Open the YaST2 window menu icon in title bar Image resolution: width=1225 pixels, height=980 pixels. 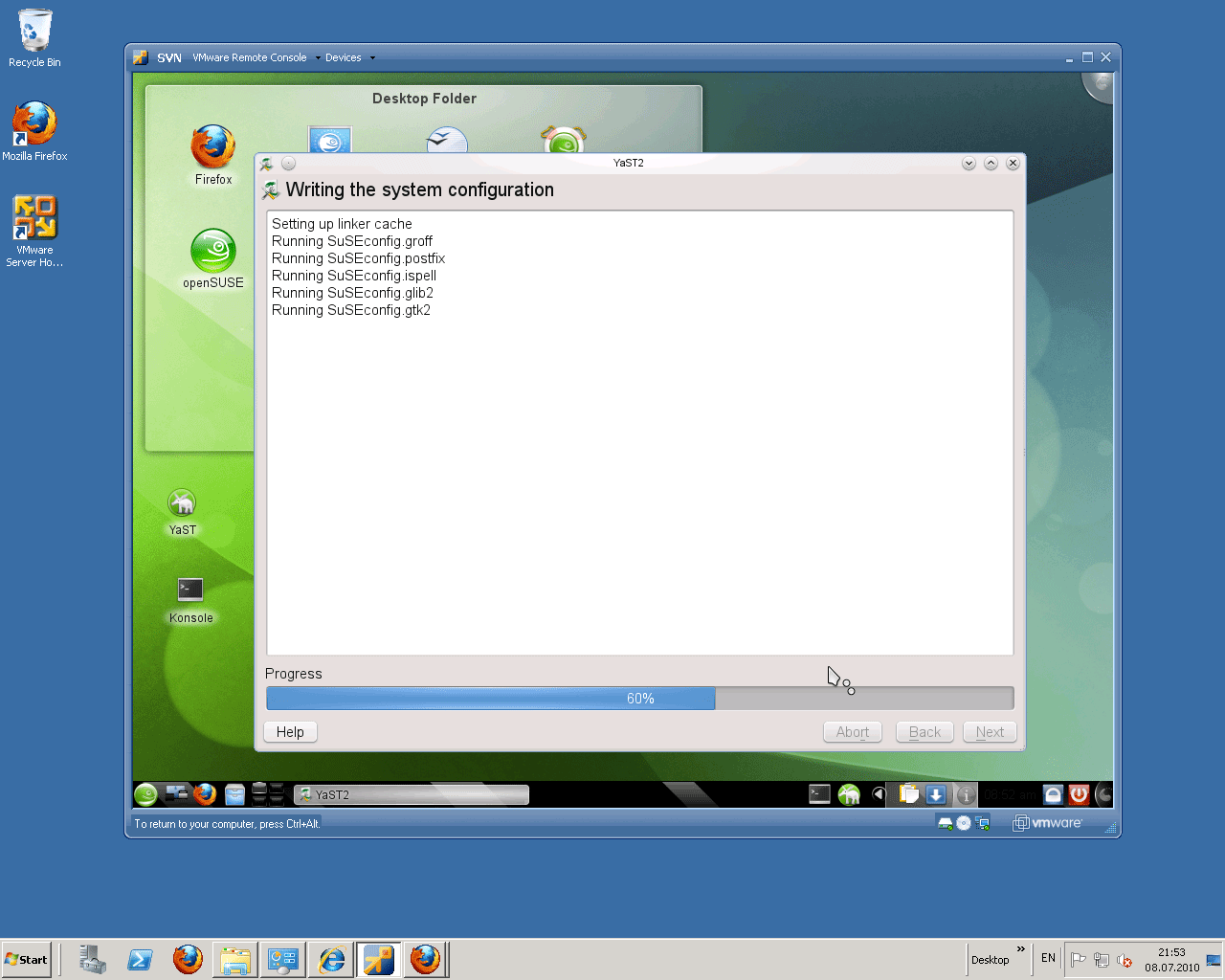267,164
